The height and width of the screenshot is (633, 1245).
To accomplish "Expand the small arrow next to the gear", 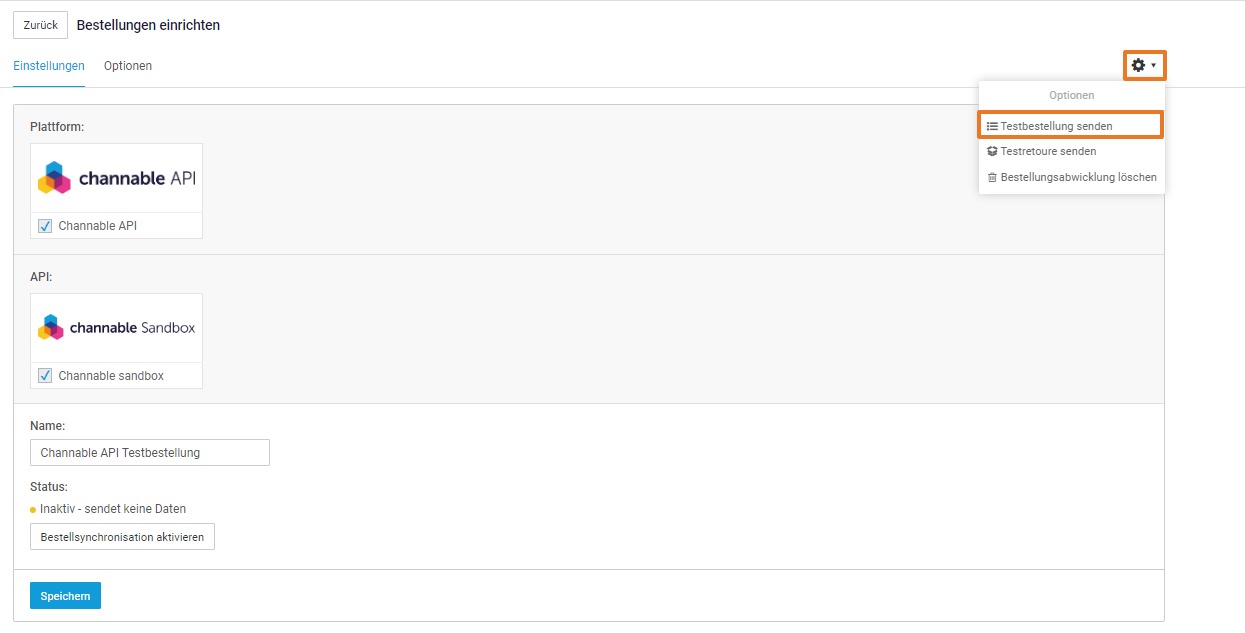I will [x=1154, y=66].
